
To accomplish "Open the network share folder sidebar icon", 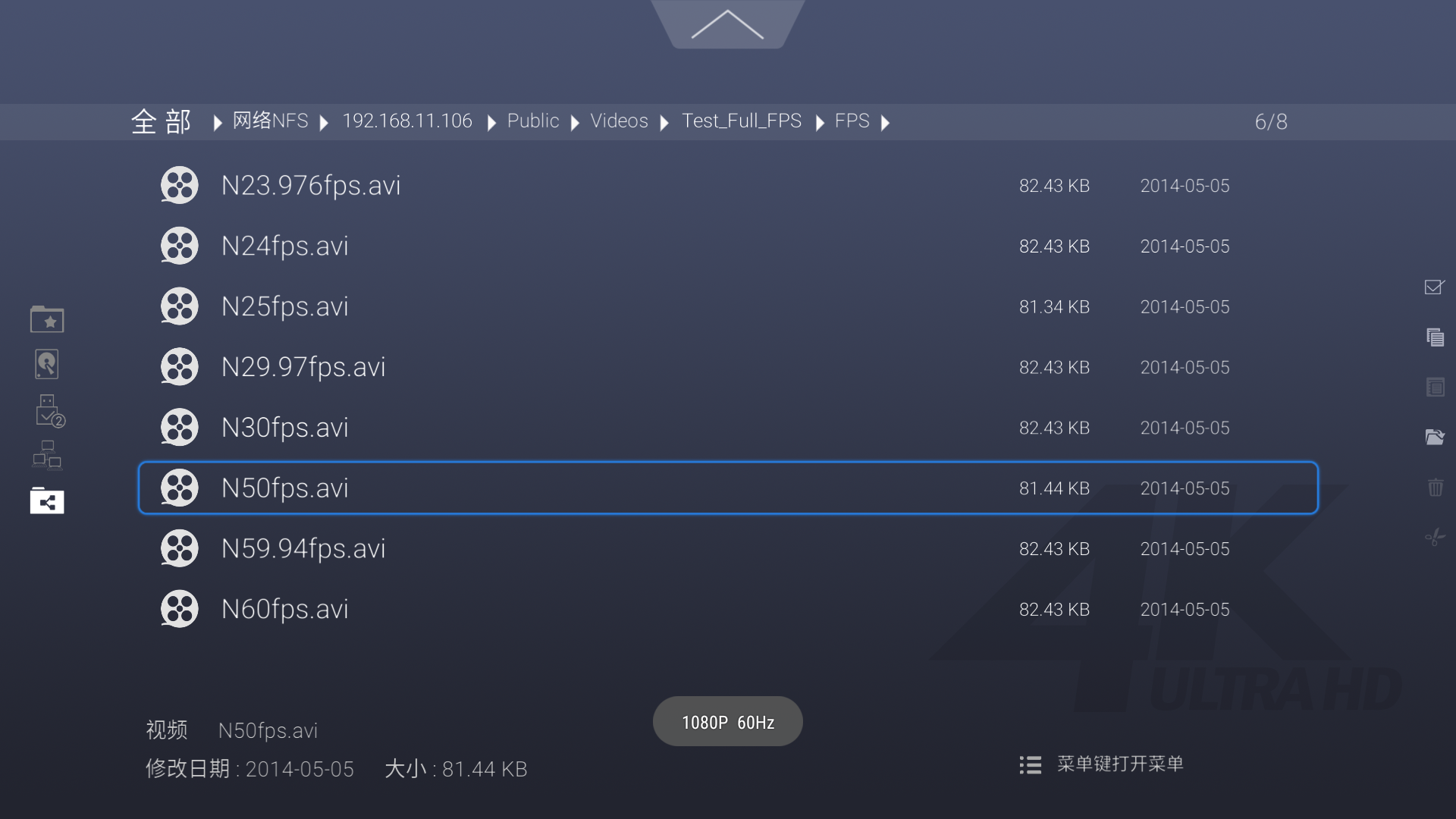I will coord(47,500).
